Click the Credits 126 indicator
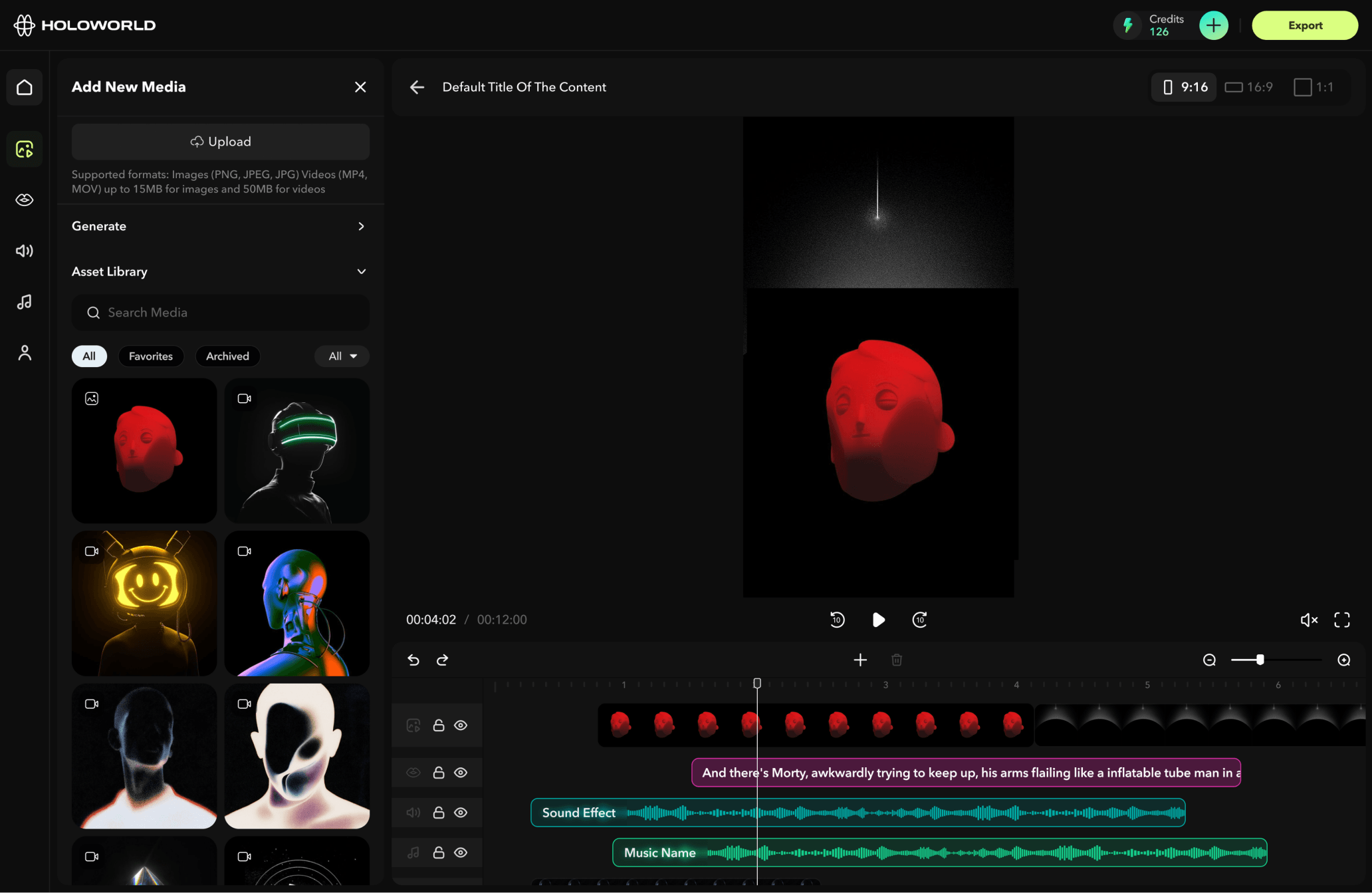This screenshot has width=1372, height=893. click(1157, 25)
